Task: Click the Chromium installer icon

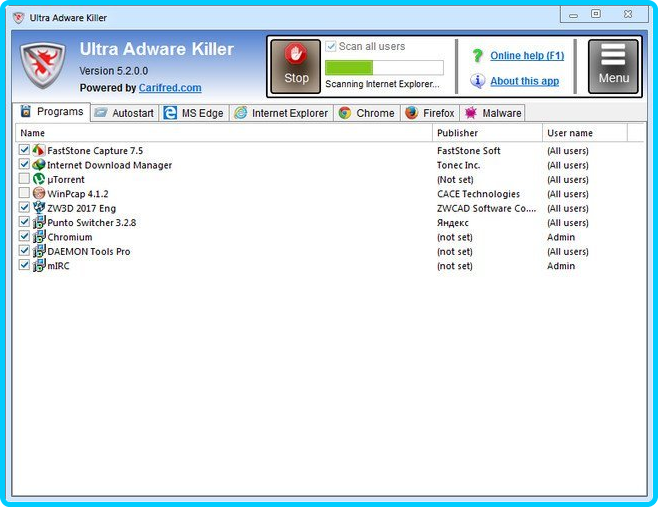Action: tap(39, 236)
